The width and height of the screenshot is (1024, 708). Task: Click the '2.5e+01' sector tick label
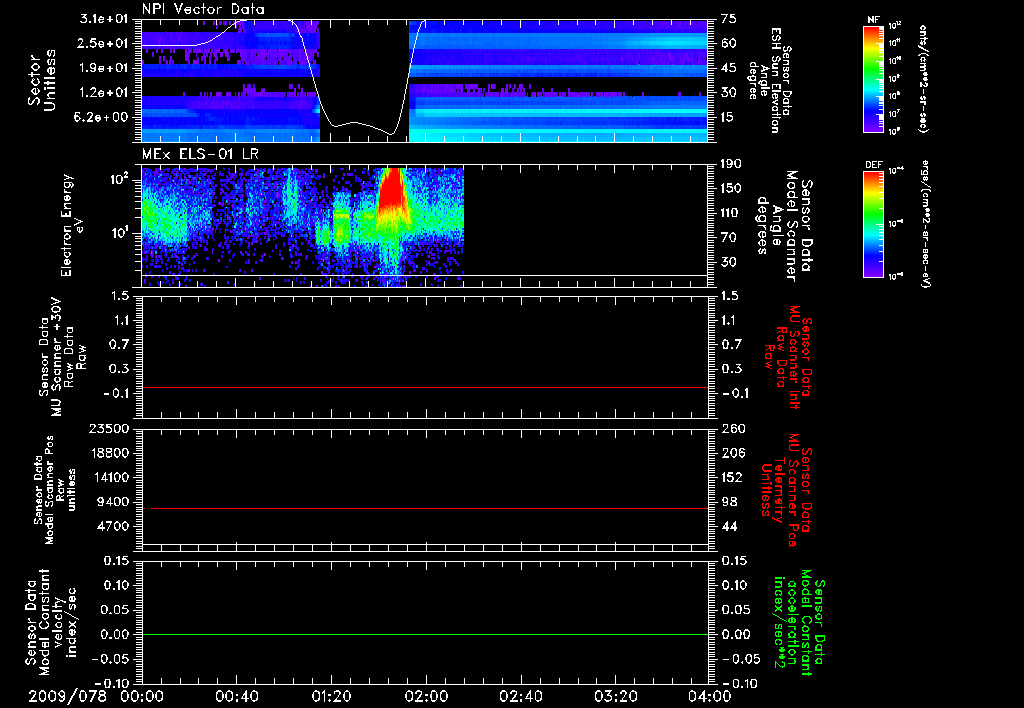tap(105, 43)
